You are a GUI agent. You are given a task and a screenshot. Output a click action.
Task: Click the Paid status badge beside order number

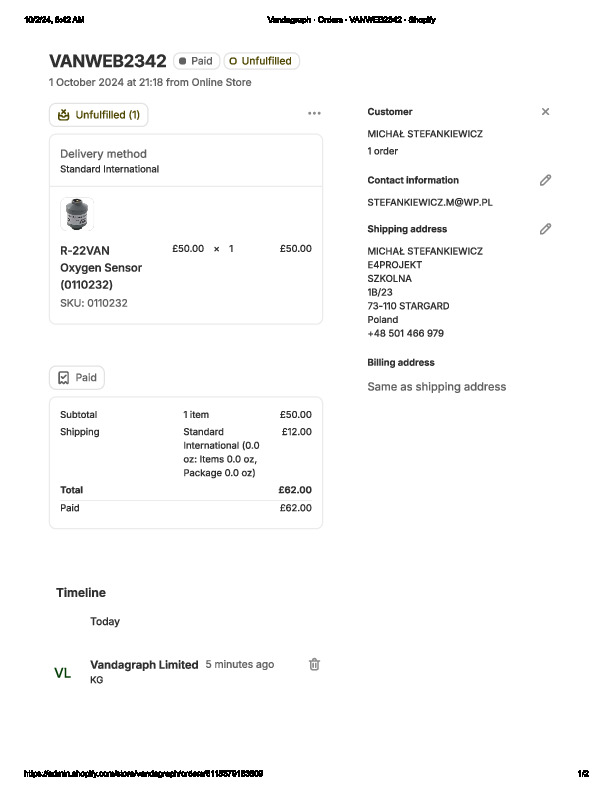click(196, 61)
